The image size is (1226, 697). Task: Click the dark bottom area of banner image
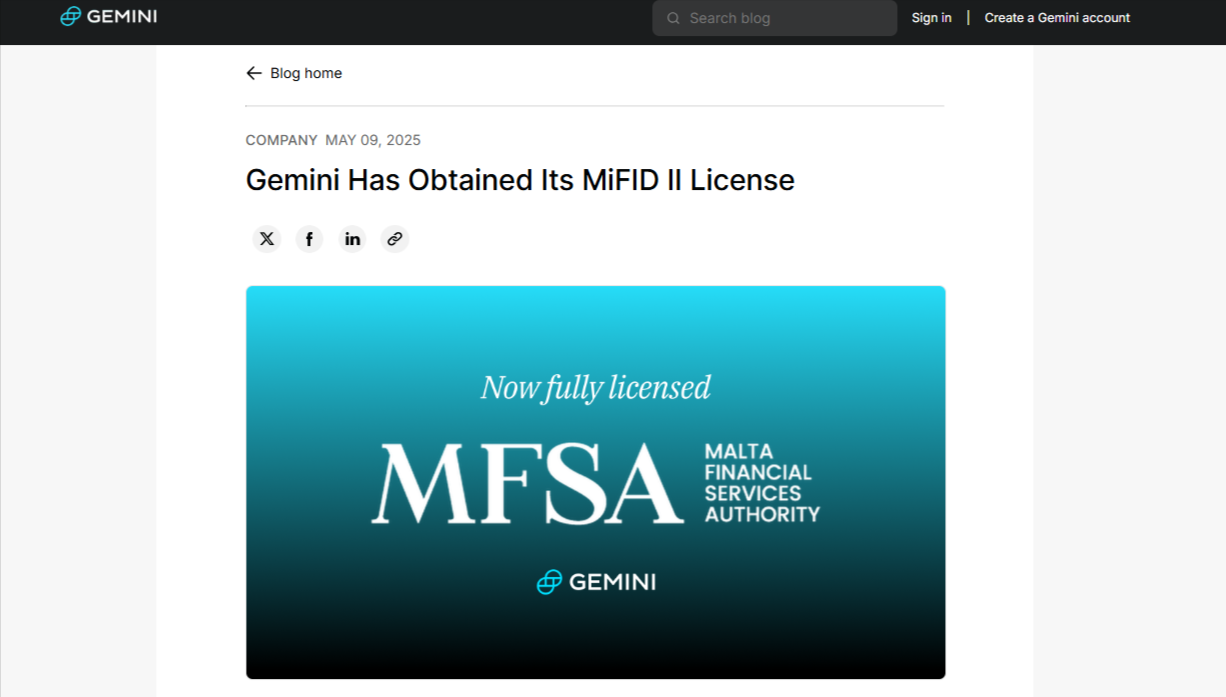[596, 650]
